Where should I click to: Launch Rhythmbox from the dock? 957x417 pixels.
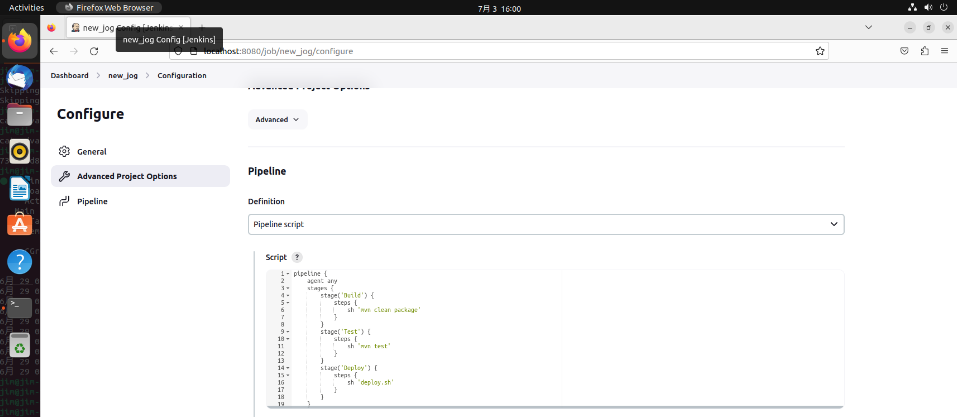click(x=20, y=151)
